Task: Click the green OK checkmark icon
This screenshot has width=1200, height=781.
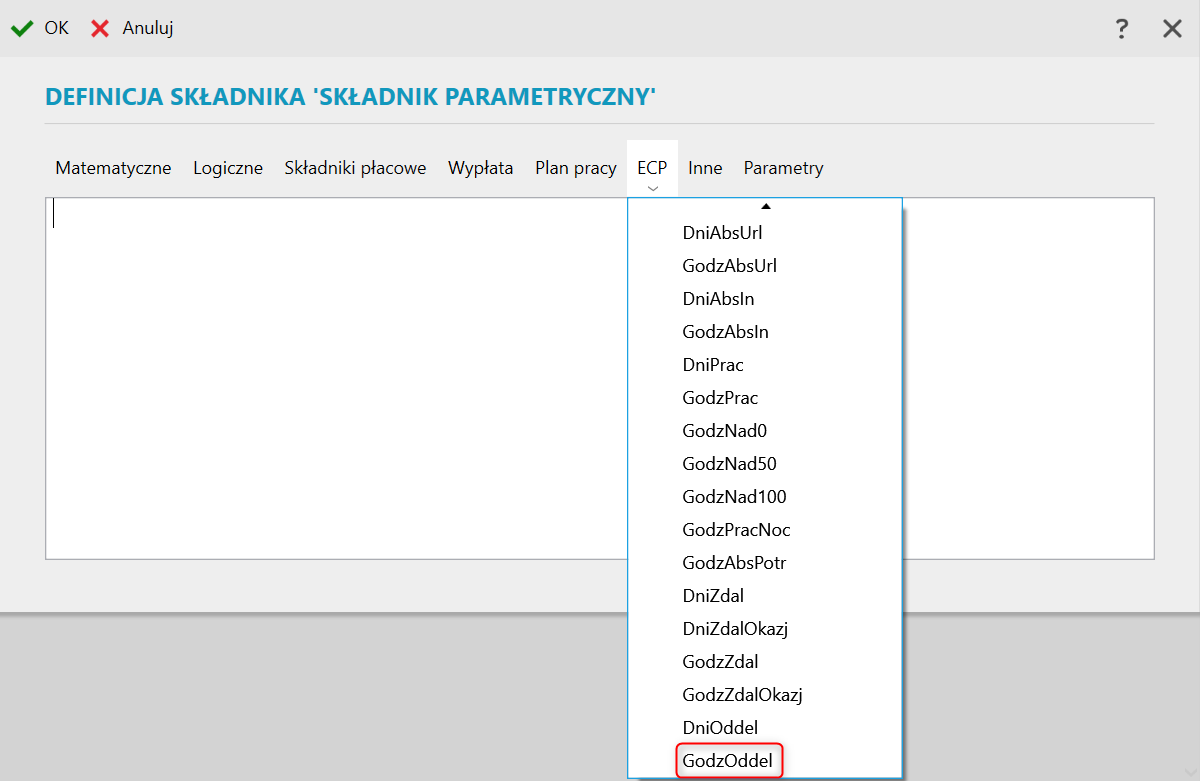Action: [x=21, y=29]
